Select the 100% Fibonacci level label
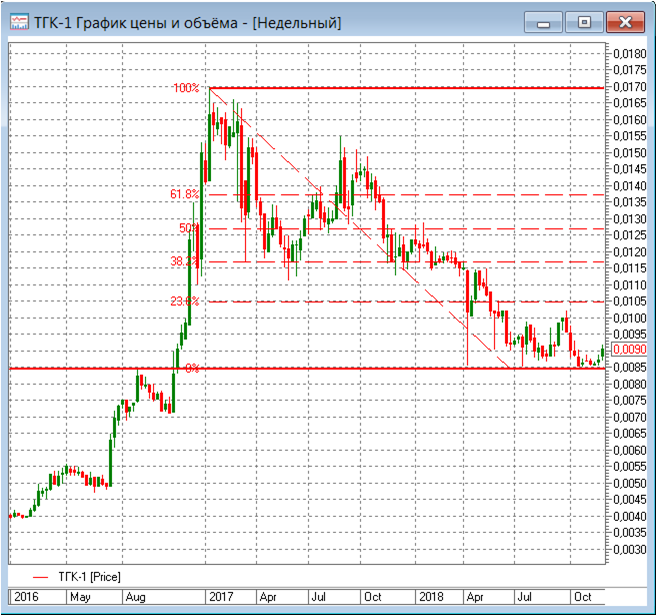Image resolution: width=657 pixels, height=616 pixels. click(186, 88)
